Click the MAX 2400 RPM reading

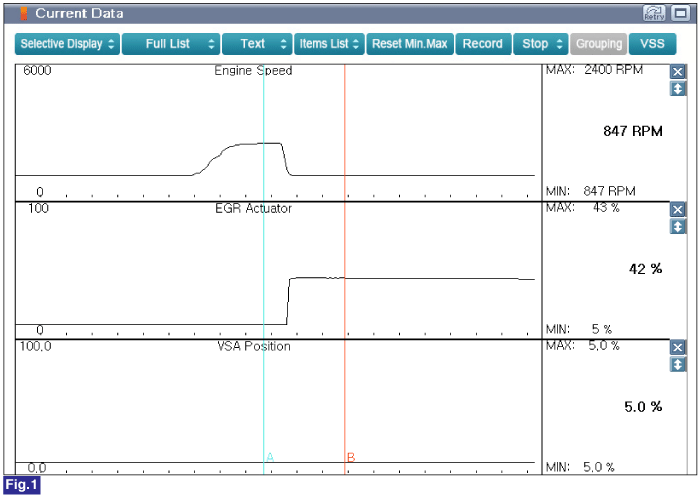tap(594, 70)
